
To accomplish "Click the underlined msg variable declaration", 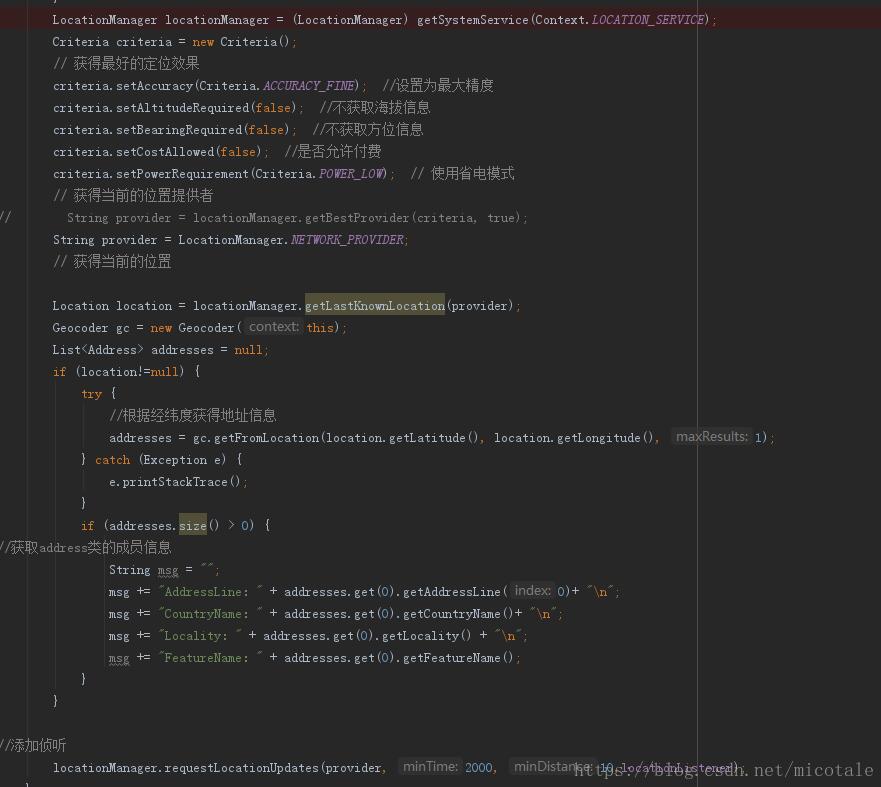I will (168, 570).
